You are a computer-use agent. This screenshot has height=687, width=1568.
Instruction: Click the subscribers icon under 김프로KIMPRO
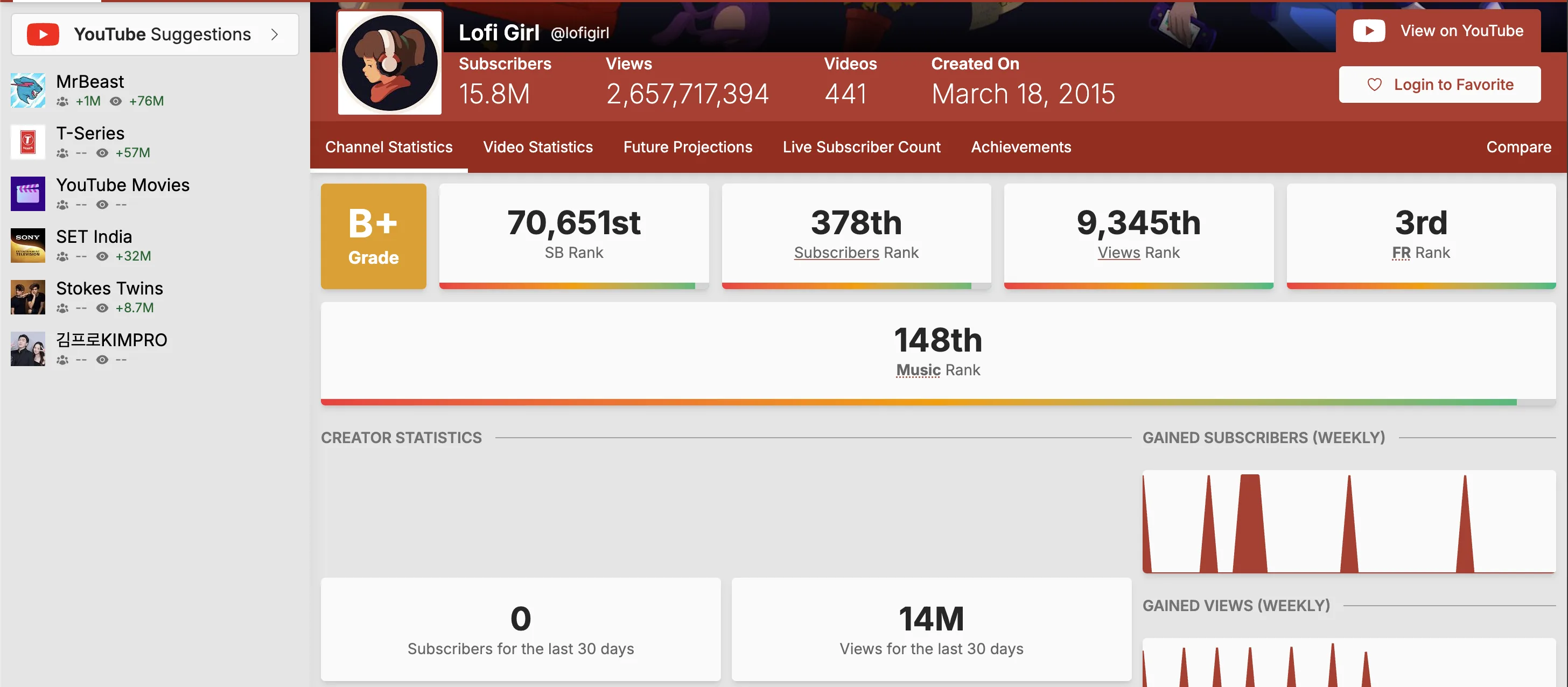coord(62,360)
